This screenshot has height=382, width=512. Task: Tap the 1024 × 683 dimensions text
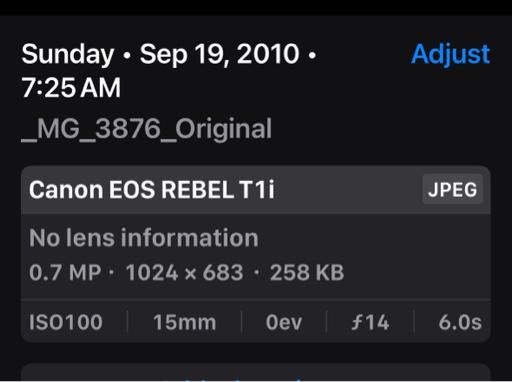coord(185,273)
